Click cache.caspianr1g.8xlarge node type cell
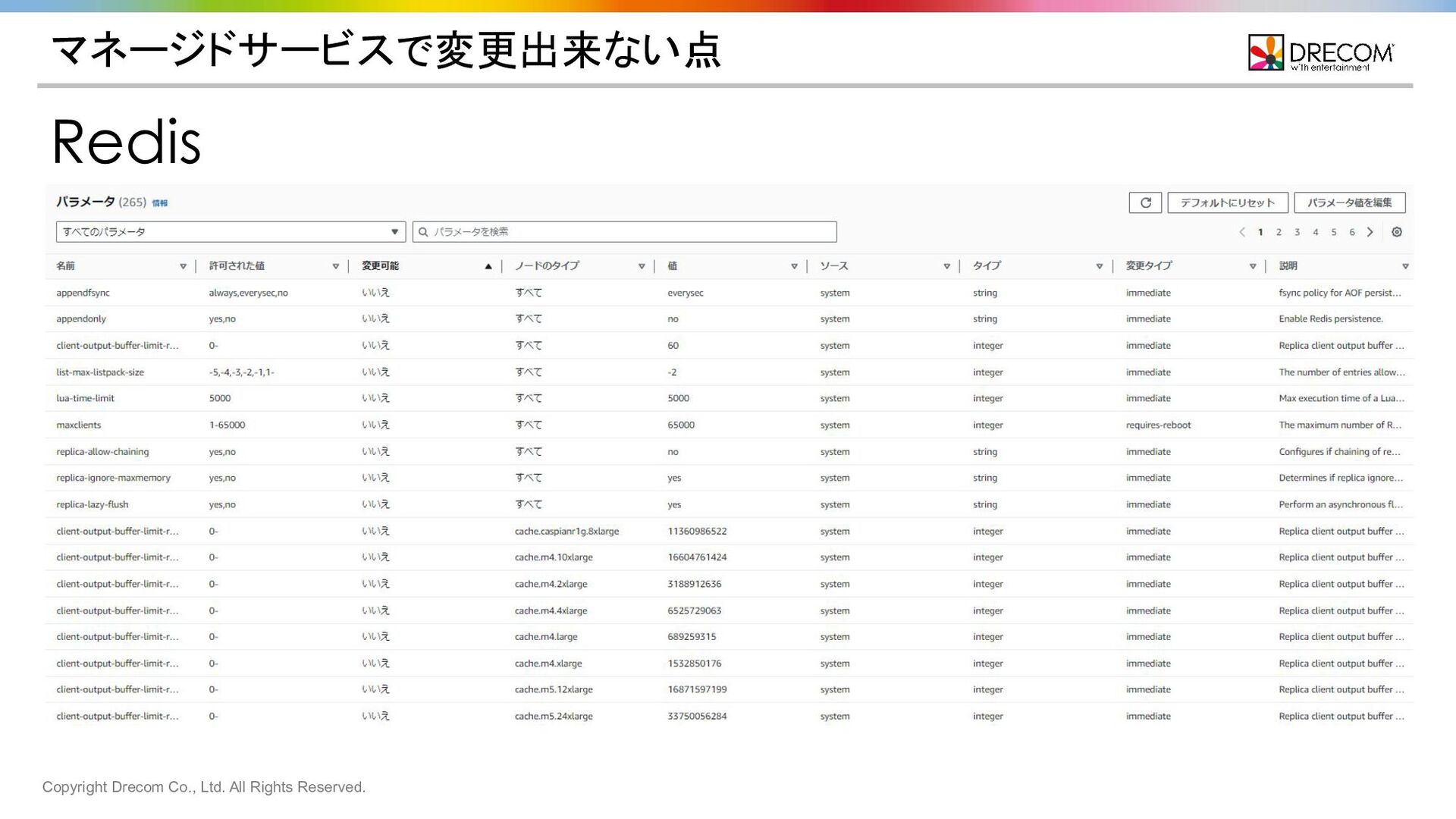The height and width of the screenshot is (819, 1456). click(x=566, y=532)
